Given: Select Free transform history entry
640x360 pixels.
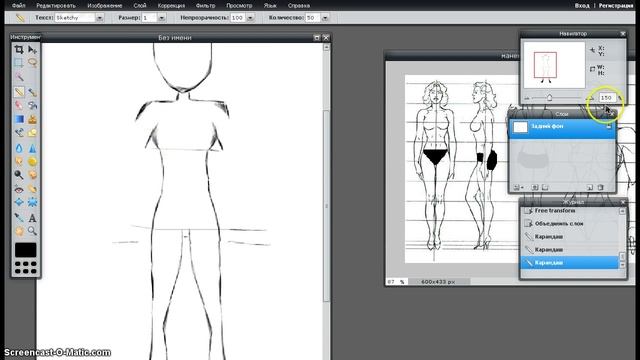Looking at the screenshot, I should (570, 211).
